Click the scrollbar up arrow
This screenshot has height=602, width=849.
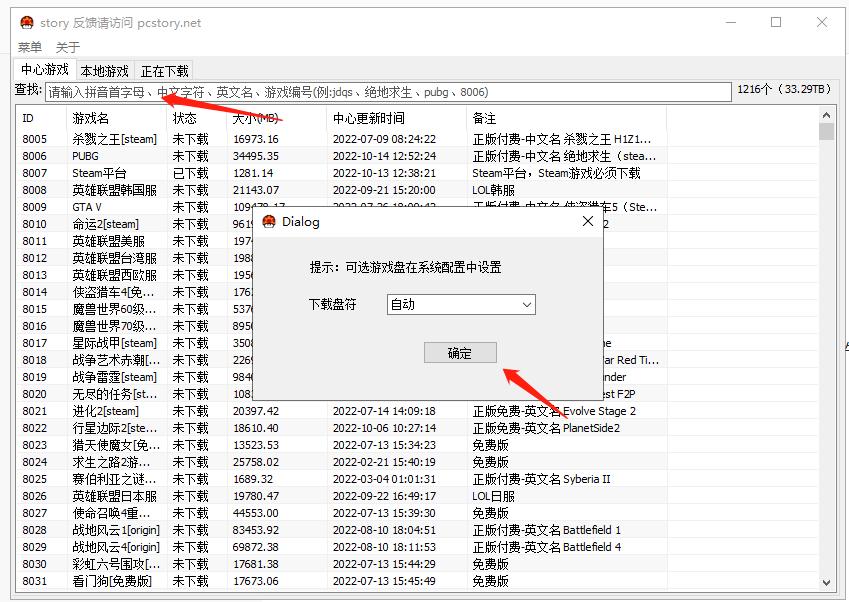tap(827, 115)
